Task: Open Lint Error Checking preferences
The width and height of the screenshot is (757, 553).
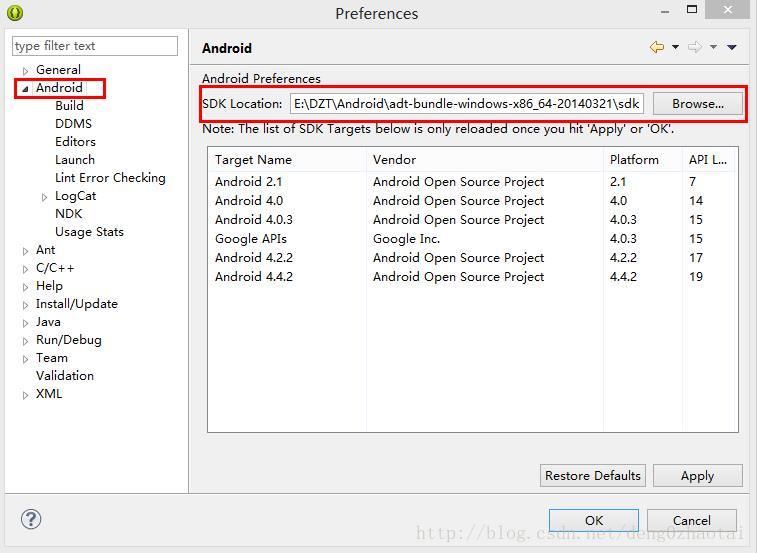Action: 110,178
